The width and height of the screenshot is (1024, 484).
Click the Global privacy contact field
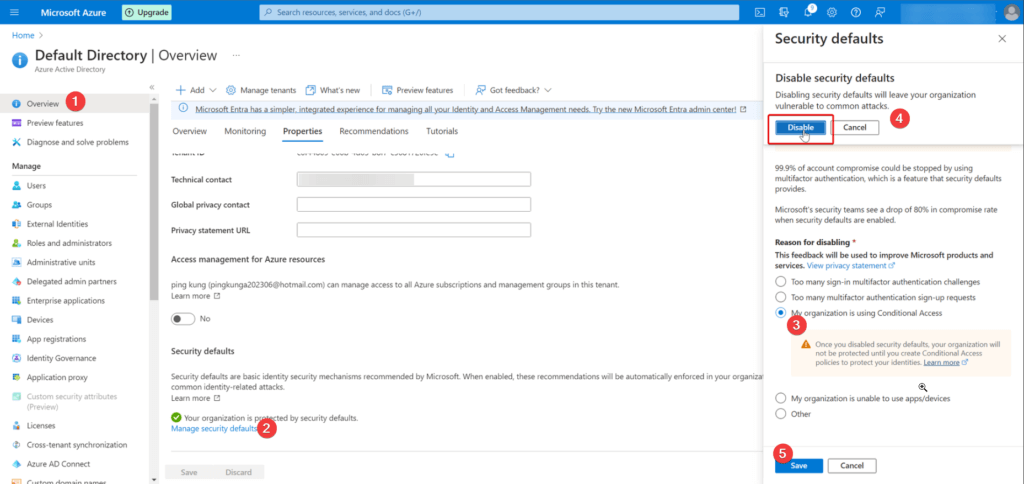[413, 204]
